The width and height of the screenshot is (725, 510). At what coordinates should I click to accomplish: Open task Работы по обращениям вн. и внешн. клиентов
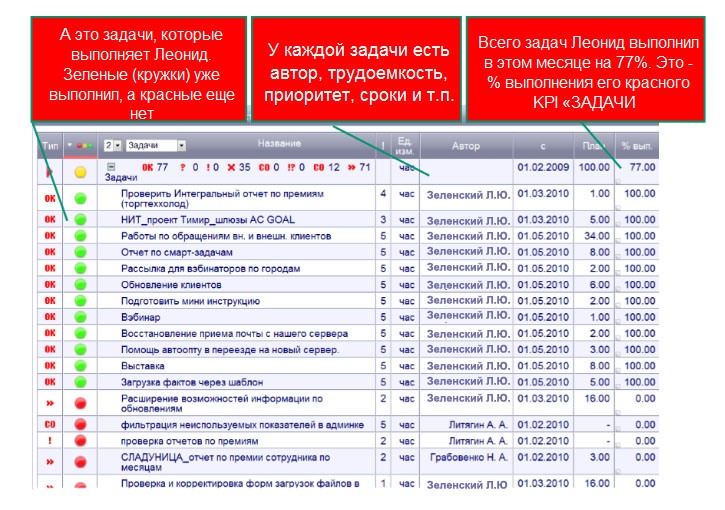(226, 236)
